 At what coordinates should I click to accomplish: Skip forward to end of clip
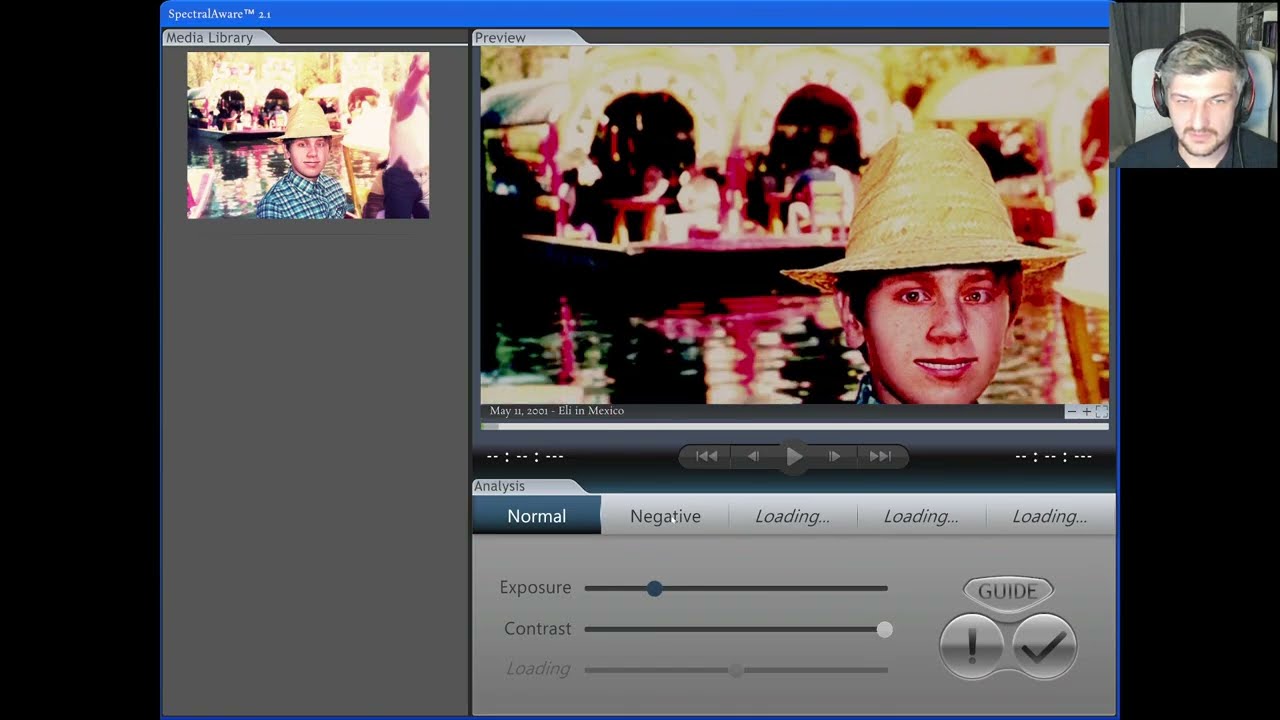(x=880, y=456)
